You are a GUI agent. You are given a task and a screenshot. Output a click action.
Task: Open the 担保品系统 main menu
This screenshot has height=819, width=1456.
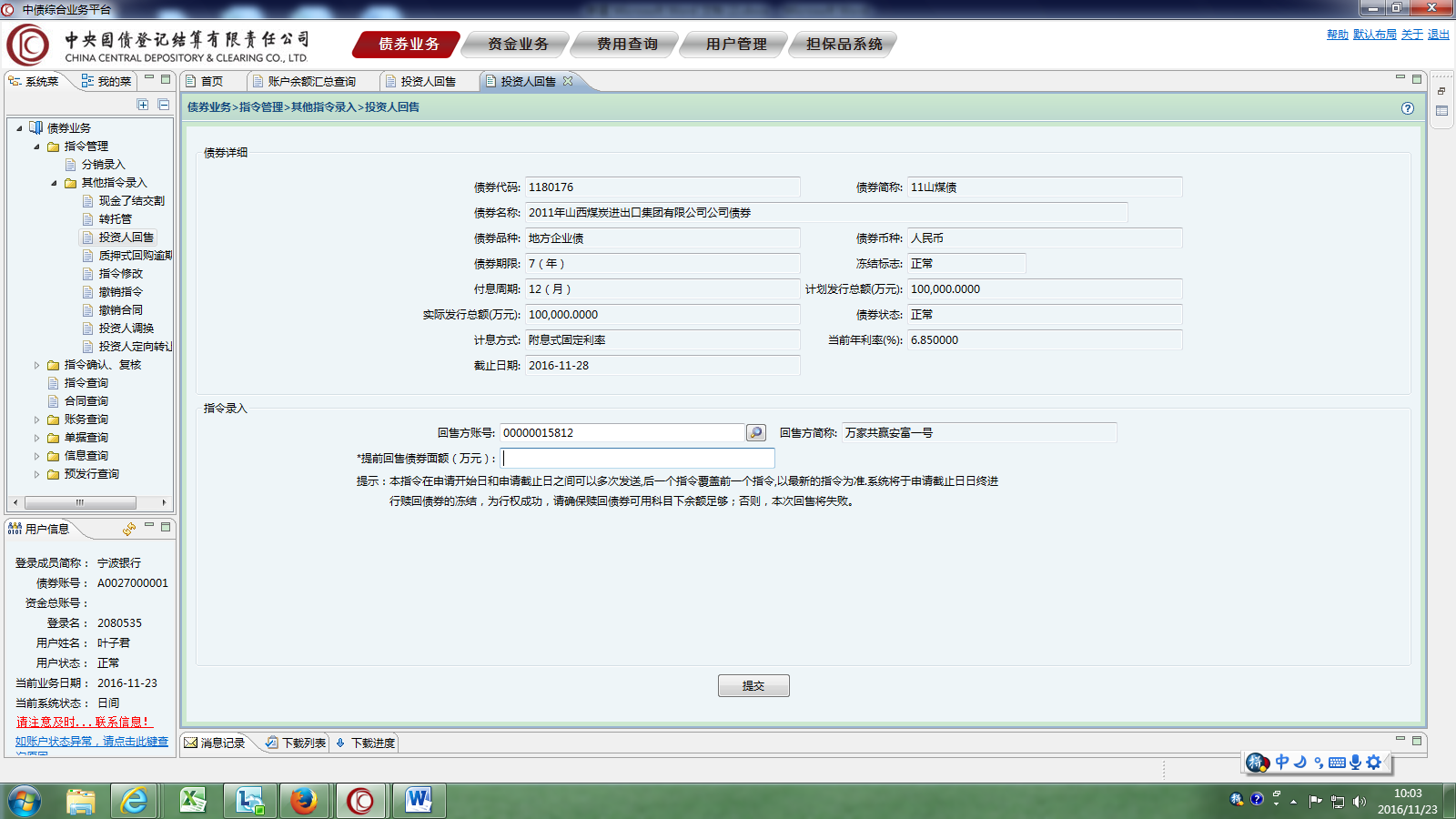pos(844,44)
